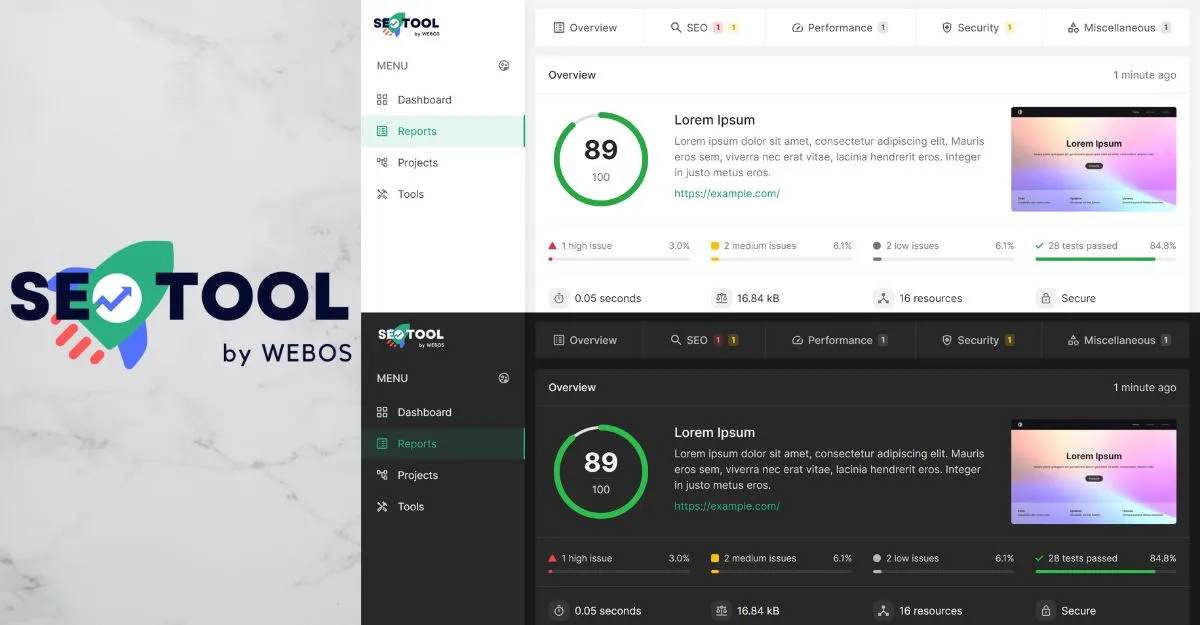Click the light sidebar Reports list icon
Viewport: 1200px width, 625px height.
tap(382, 131)
